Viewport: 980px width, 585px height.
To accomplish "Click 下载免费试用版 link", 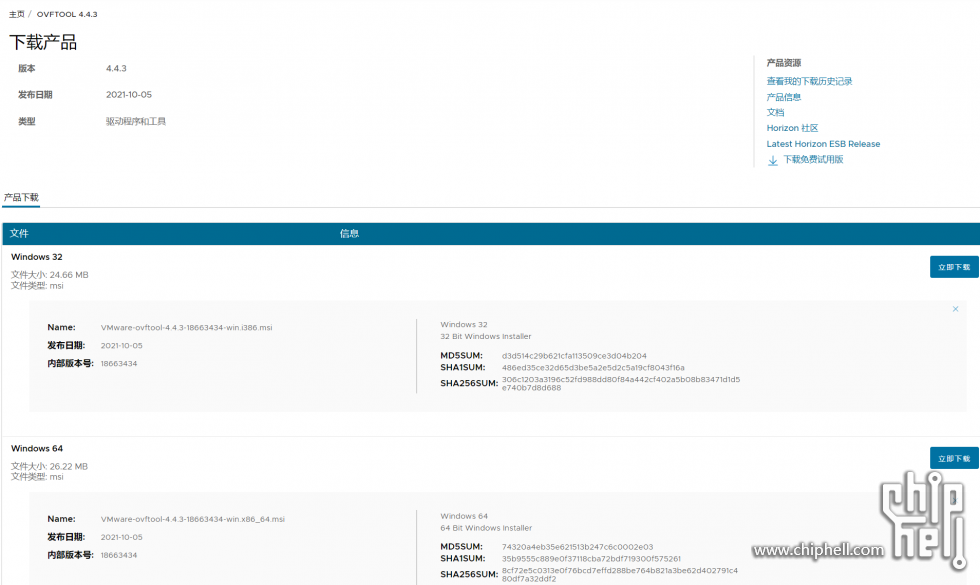I will tap(813, 159).
